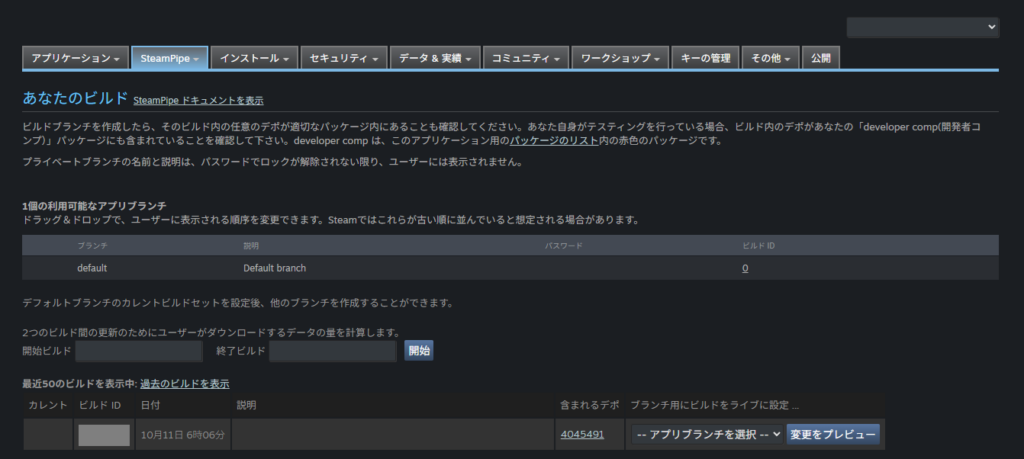
Task: Open the SteamPipe ドキュメントを表示 link
Action: [199, 101]
